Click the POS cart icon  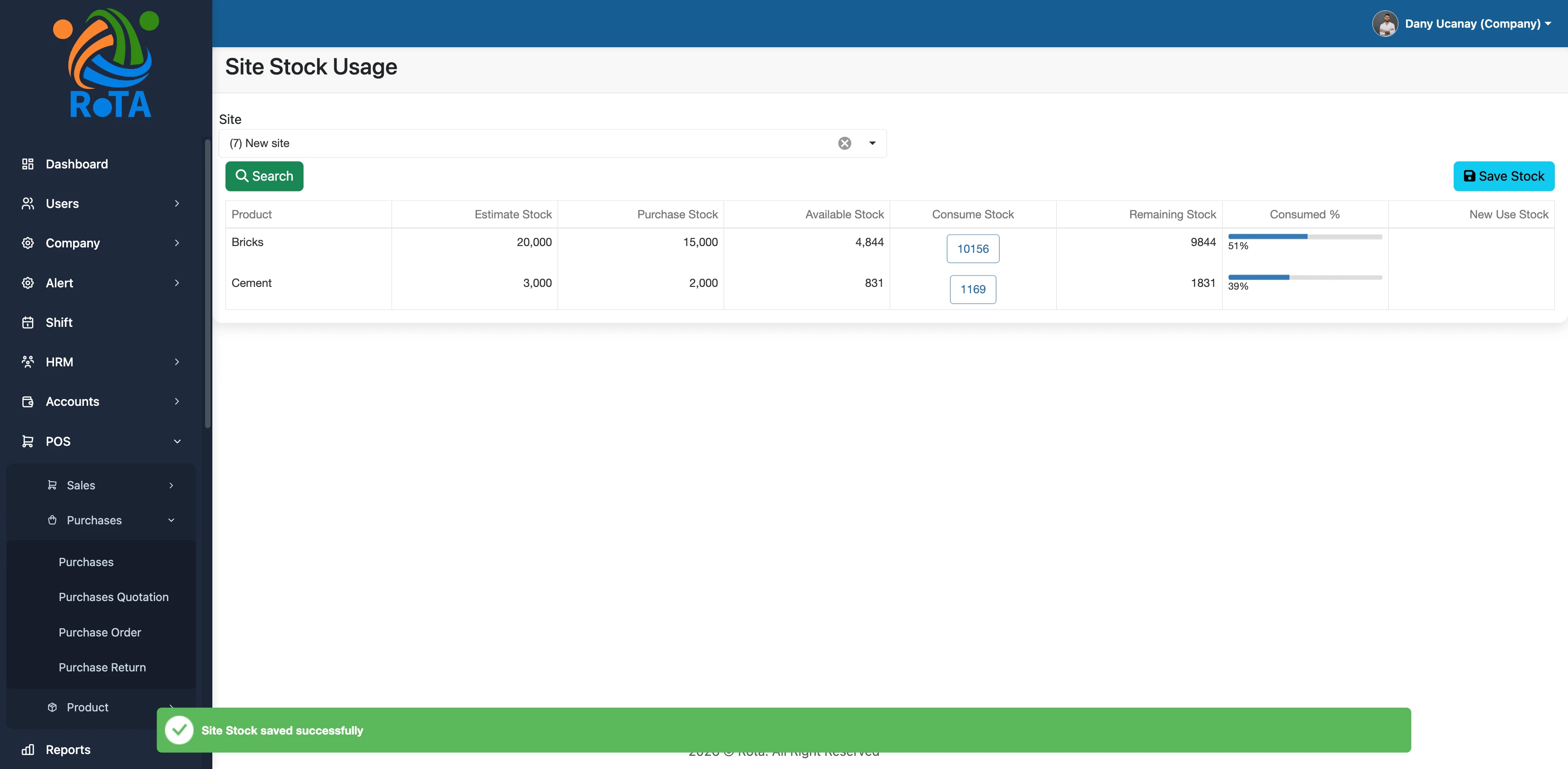tap(27, 441)
